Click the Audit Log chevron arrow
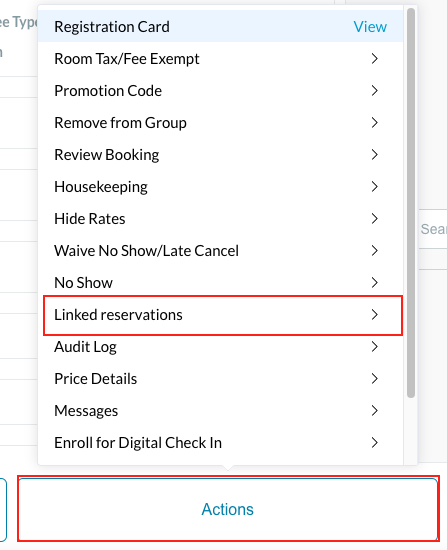 pos(374,347)
